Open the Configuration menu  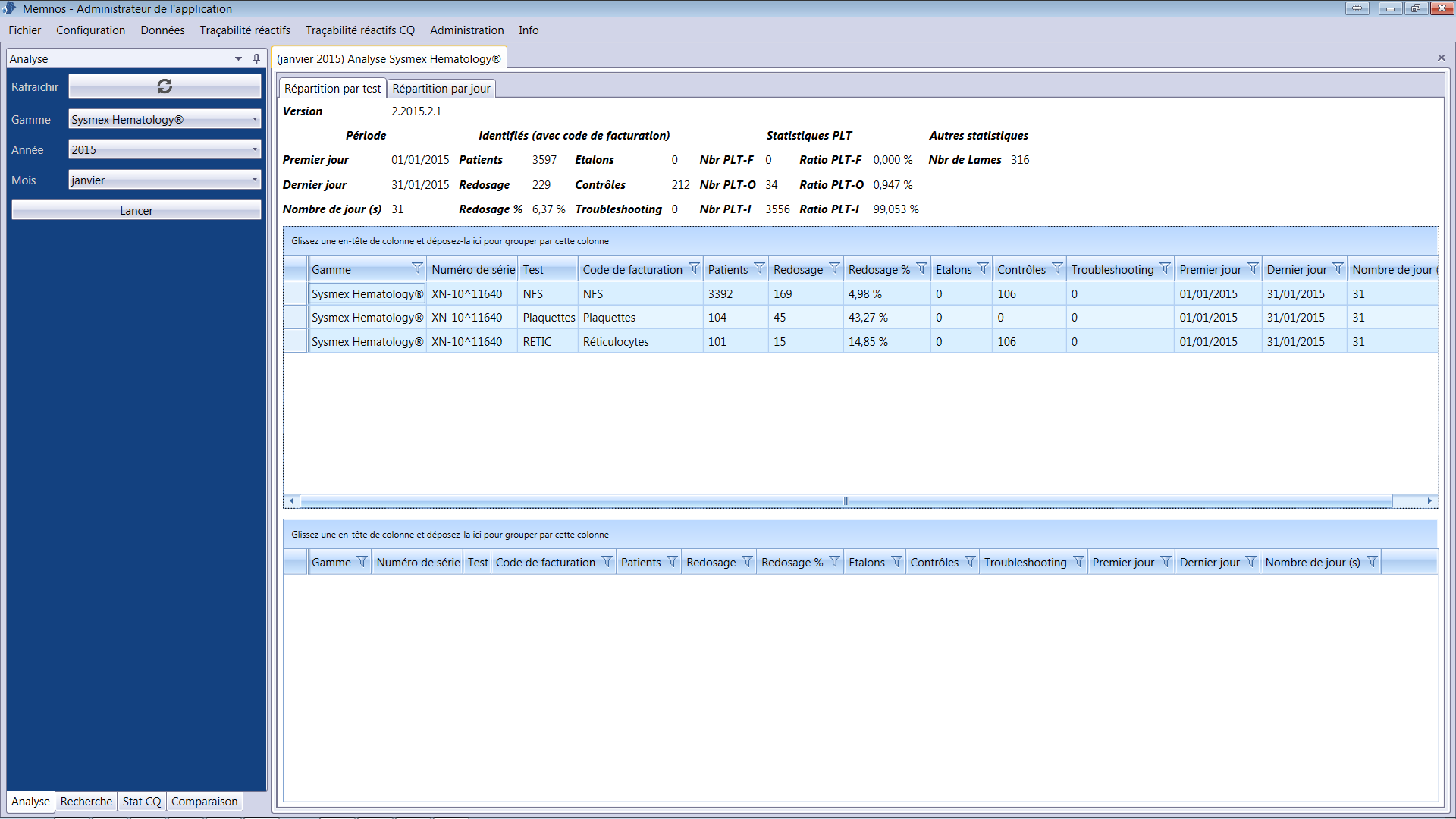(x=90, y=30)
